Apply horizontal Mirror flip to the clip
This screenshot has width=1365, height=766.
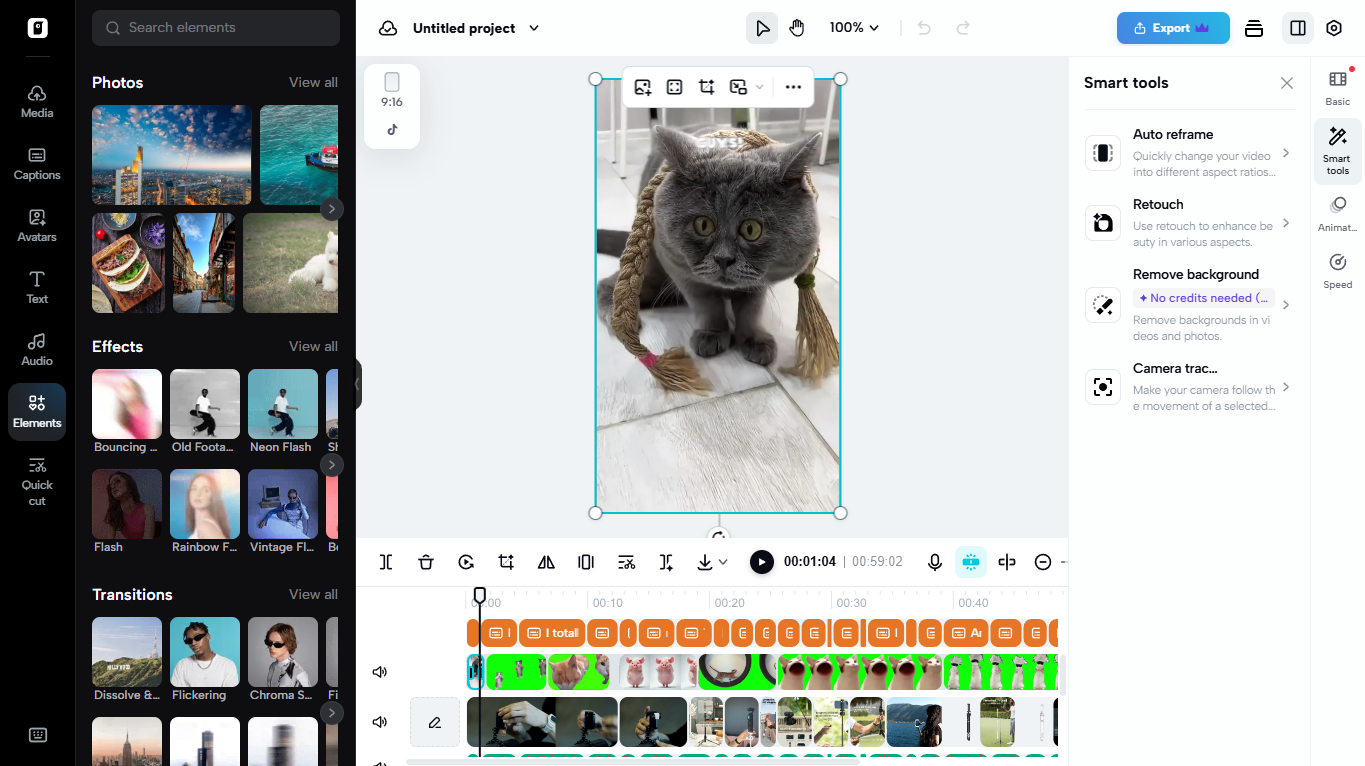546,561
